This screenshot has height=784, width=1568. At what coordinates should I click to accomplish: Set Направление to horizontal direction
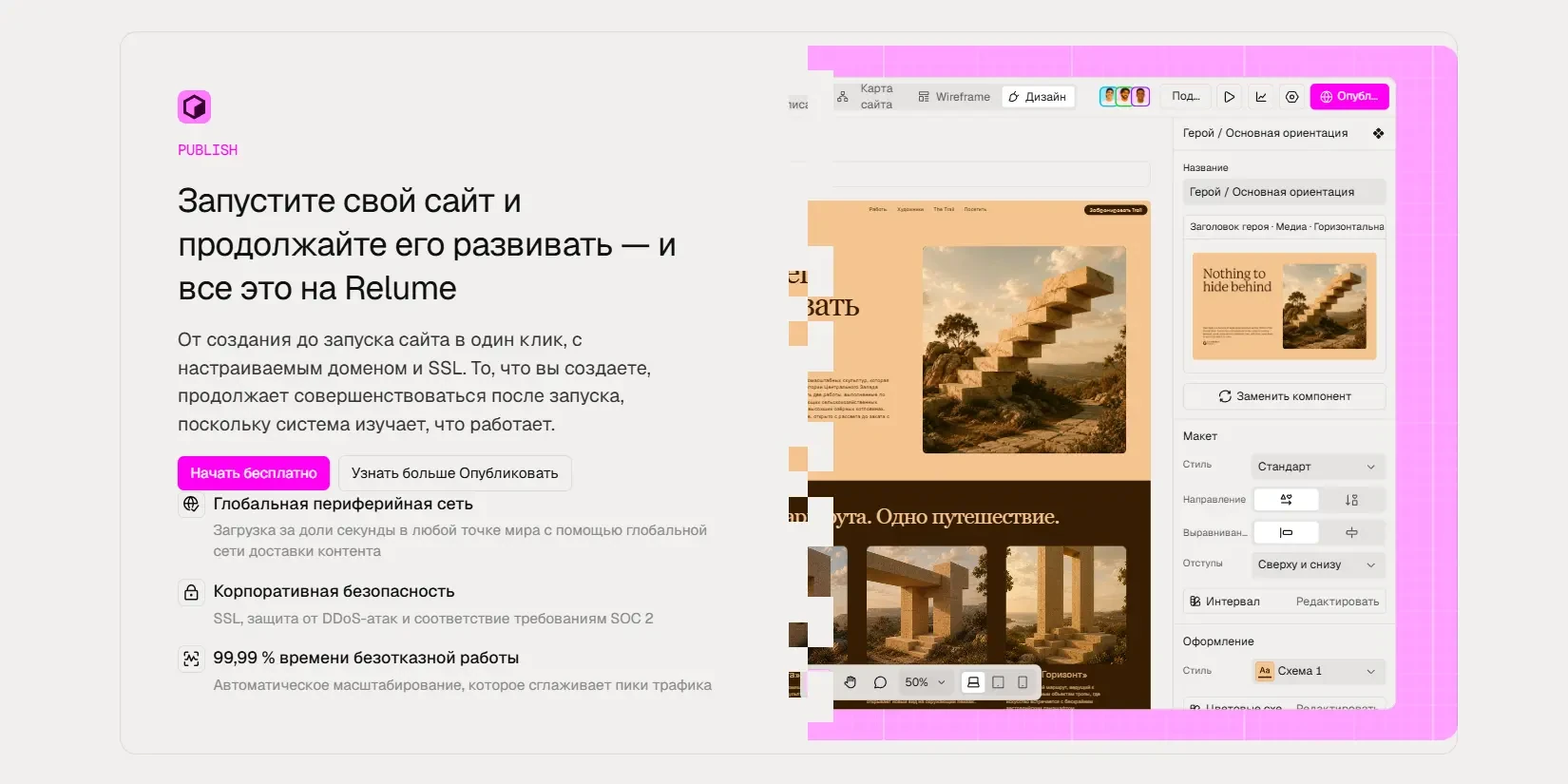tap(1286, 500)
